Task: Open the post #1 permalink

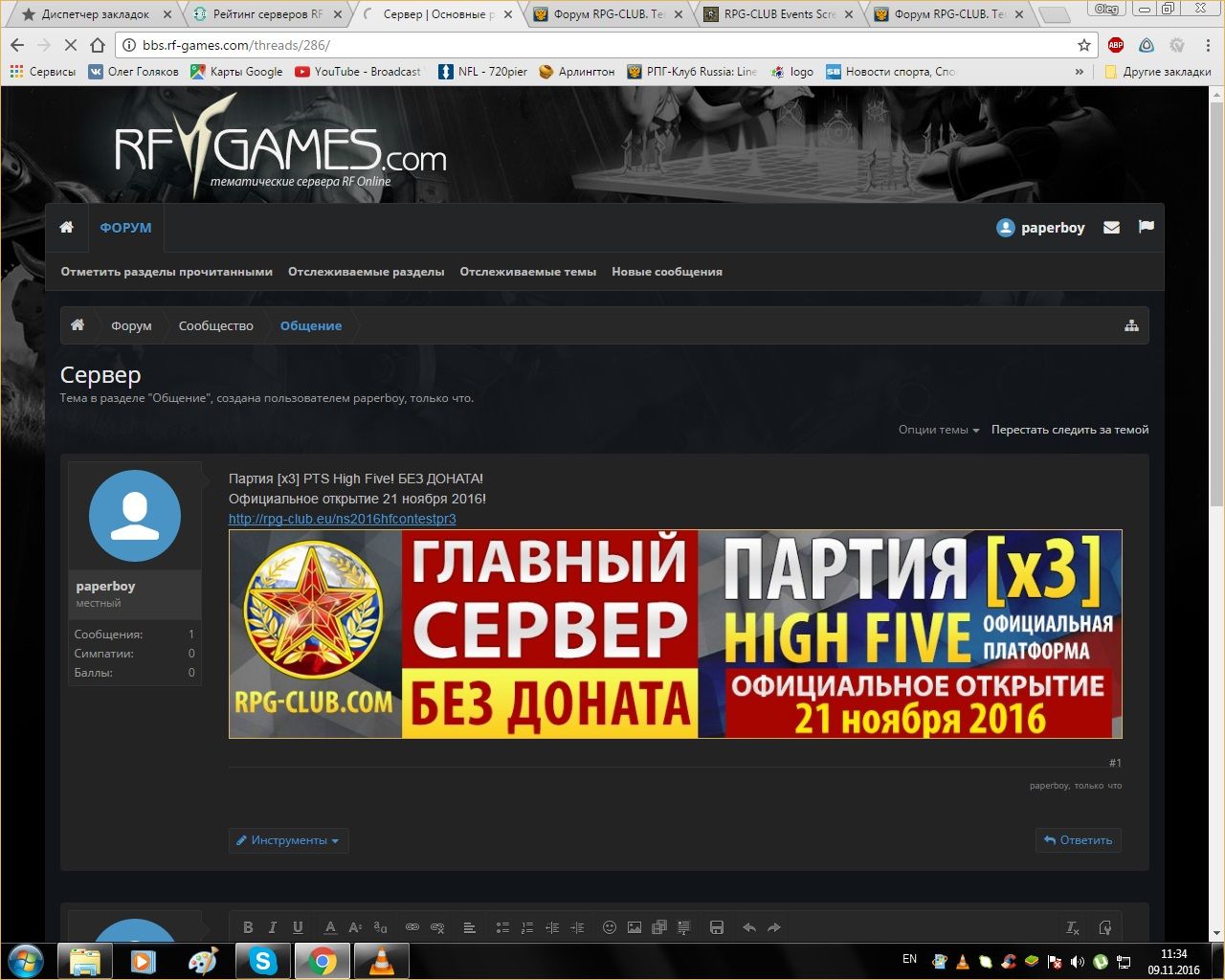Action: click(x=1115, y=763)
